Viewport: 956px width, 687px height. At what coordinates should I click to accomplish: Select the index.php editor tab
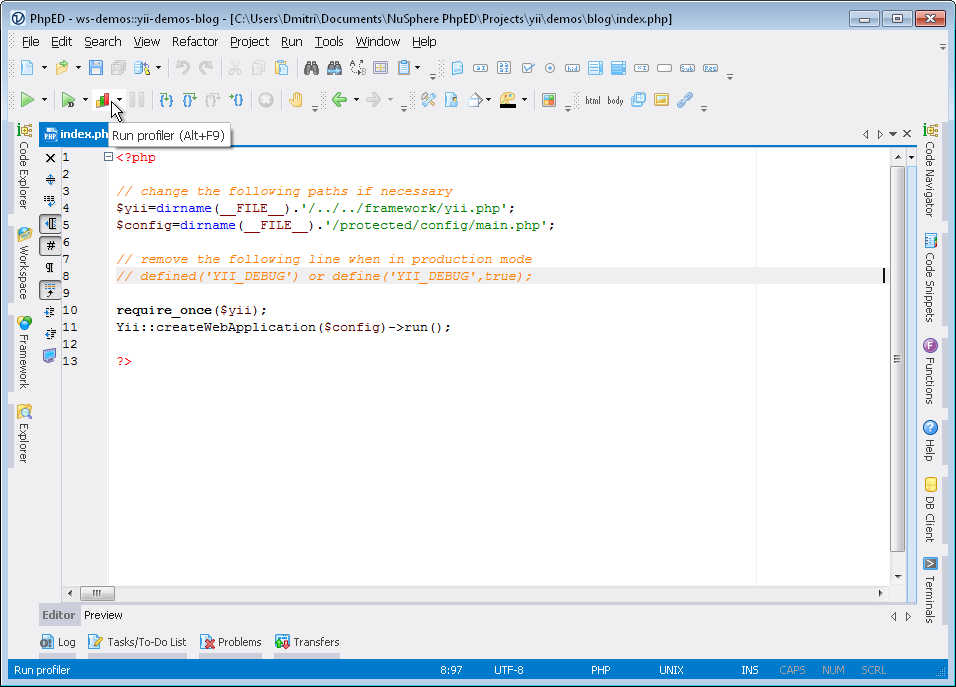pyautogui.click(x=74, y=134)
